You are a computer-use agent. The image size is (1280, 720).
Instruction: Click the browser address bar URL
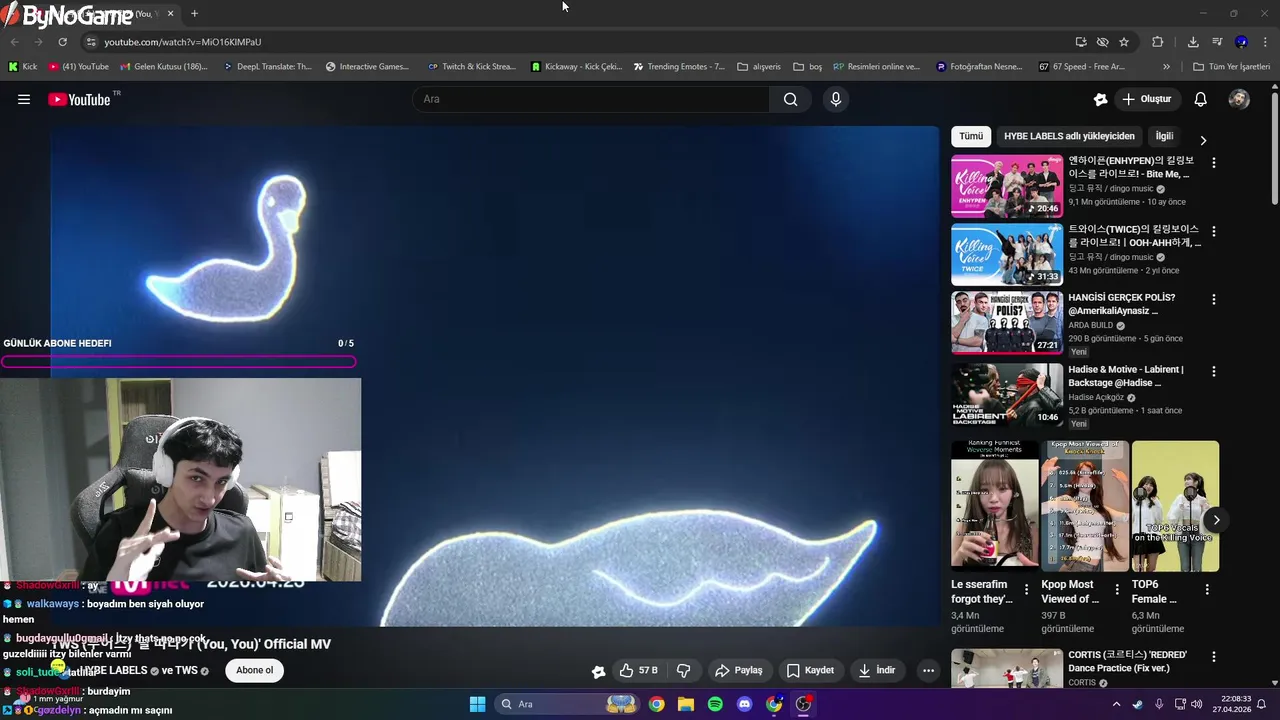(183, 42)
